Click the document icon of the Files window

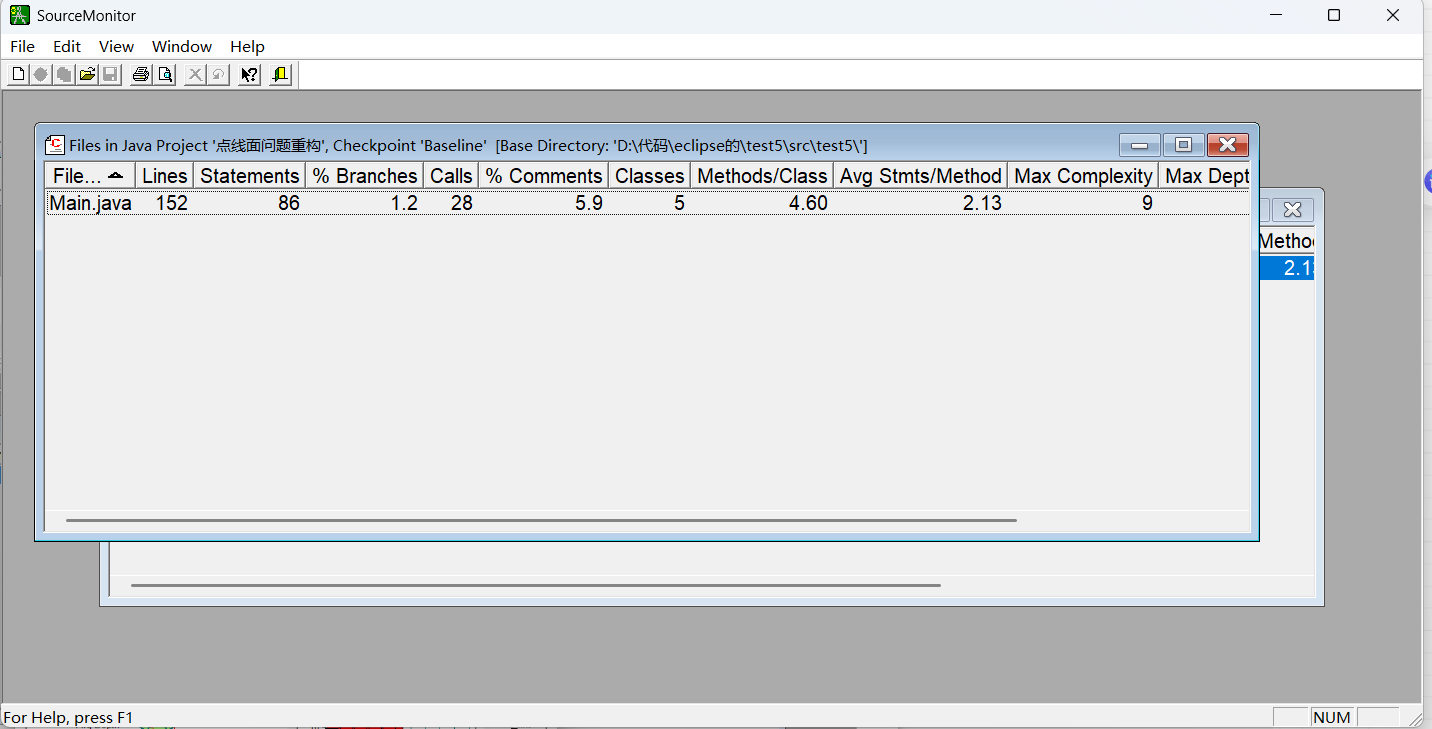[x=56, y=145]
